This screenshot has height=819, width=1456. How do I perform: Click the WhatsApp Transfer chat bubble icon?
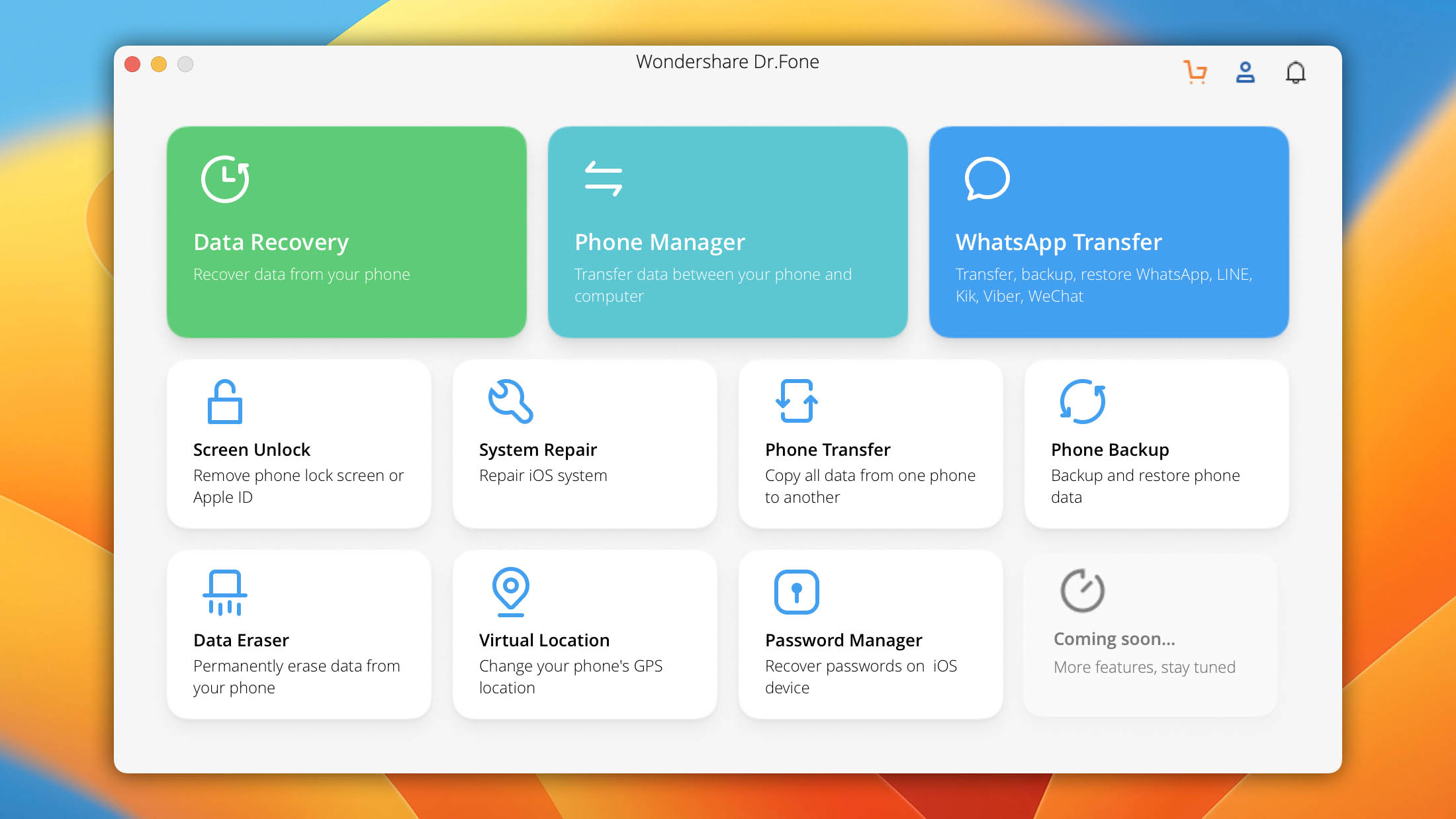[x=987, y=179]
